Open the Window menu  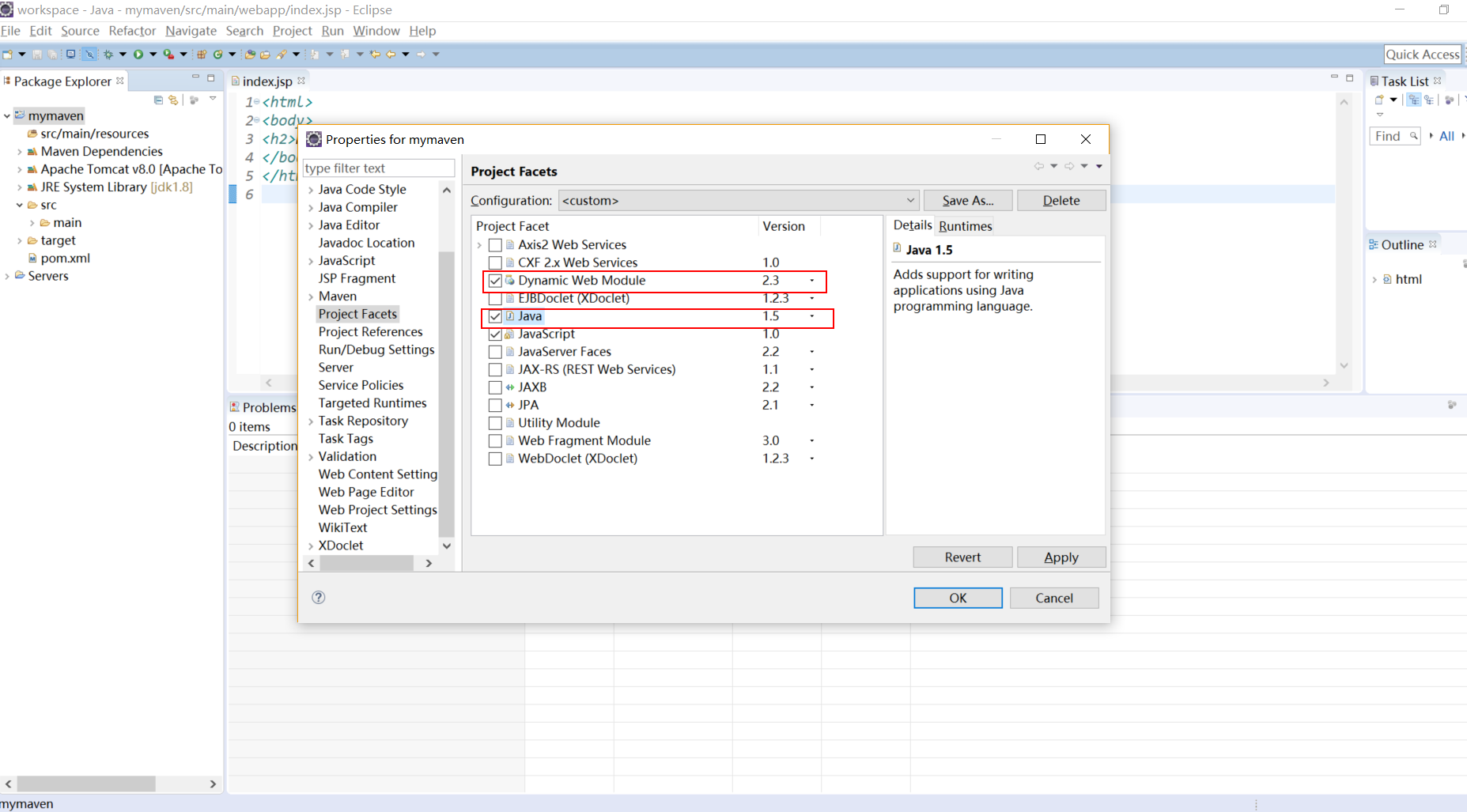tap(376, 31)
